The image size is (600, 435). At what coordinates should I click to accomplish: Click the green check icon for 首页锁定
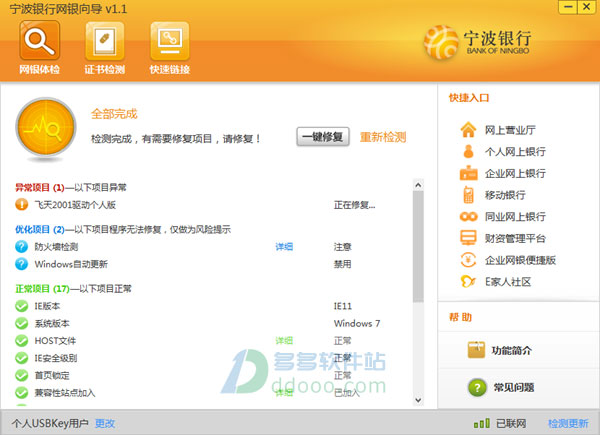[x=21, y=375]
